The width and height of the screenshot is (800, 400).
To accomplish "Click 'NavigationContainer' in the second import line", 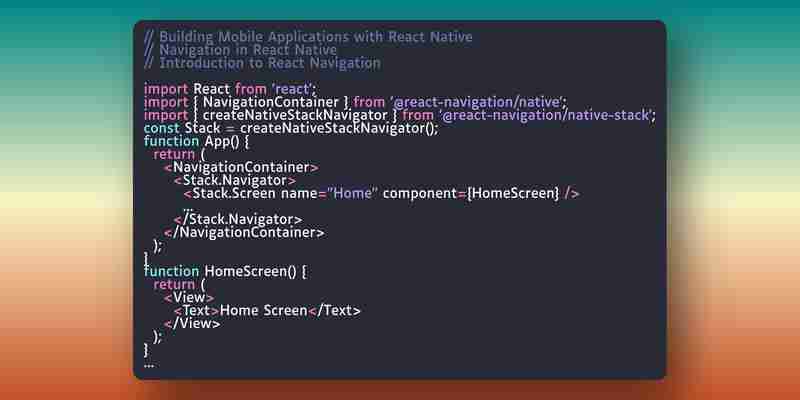I will [x=270, y=103].
